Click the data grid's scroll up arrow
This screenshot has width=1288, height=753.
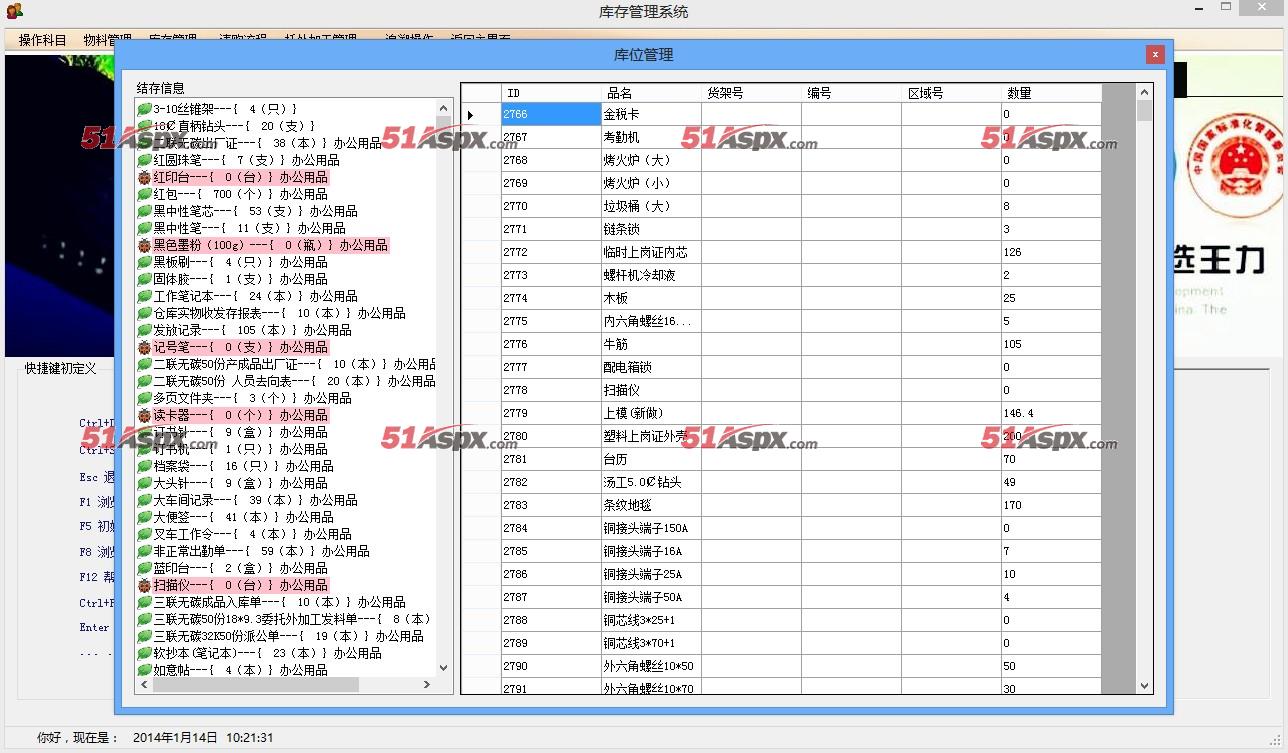[x=1145, y=93]
